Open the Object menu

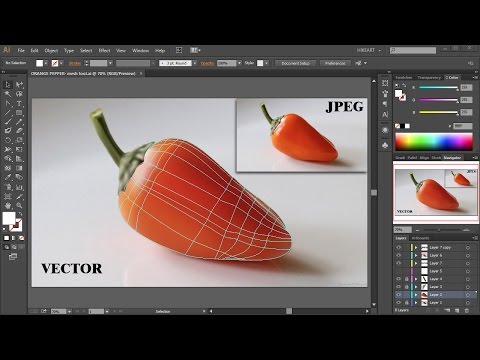pyautogui.click(x=51, y=50)
